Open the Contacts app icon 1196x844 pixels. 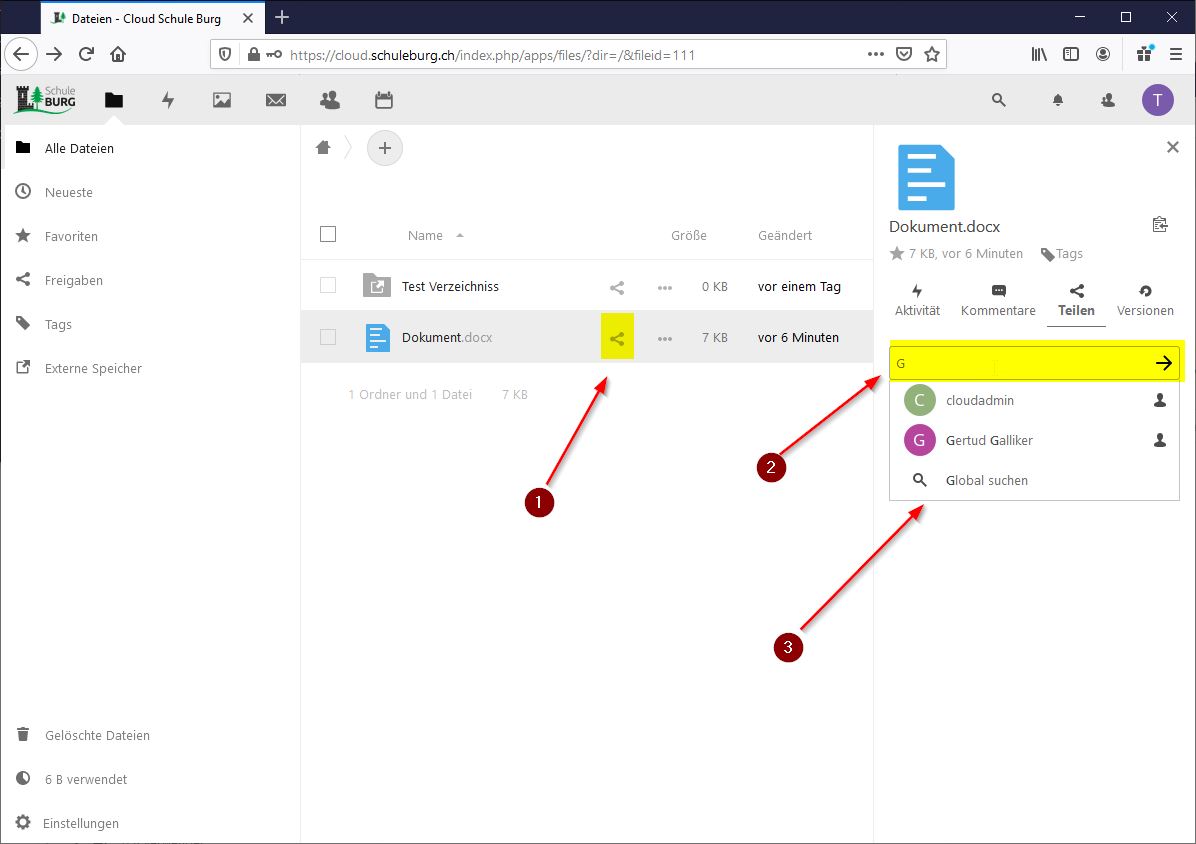click(329, 100)
